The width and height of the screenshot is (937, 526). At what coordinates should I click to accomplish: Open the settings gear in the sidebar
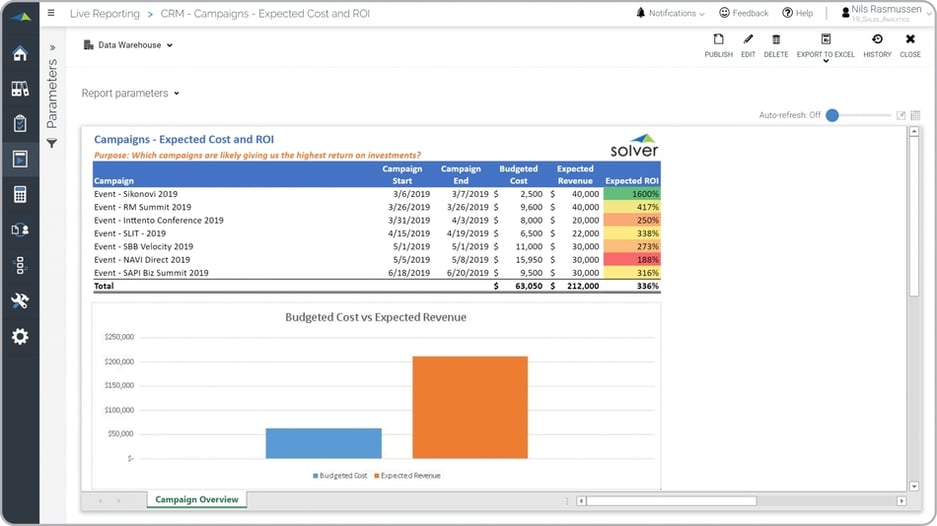click(20, 336)
